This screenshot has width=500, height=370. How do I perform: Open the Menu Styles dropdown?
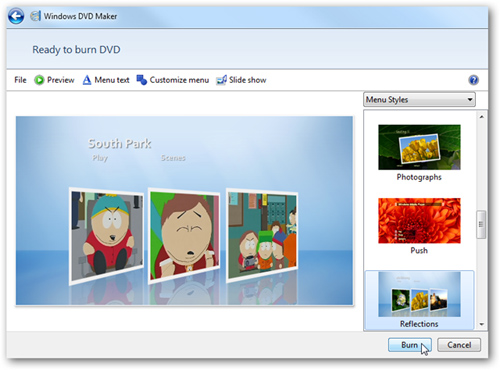419,100
